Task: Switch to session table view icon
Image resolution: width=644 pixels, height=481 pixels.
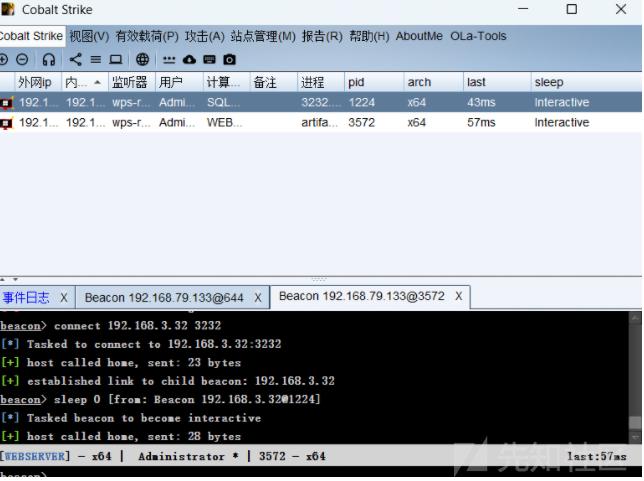Action: coord(96,60)
